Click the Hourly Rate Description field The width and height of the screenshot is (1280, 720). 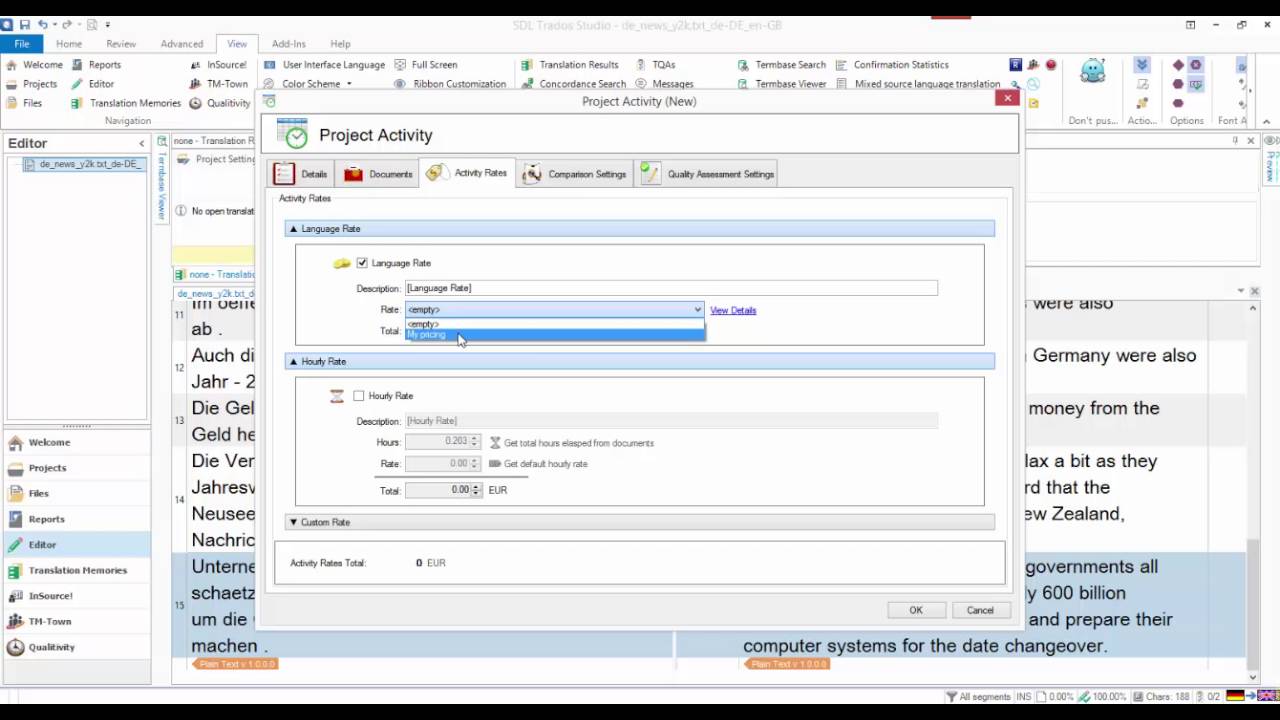pyautogui.click(x=671, y=421)
